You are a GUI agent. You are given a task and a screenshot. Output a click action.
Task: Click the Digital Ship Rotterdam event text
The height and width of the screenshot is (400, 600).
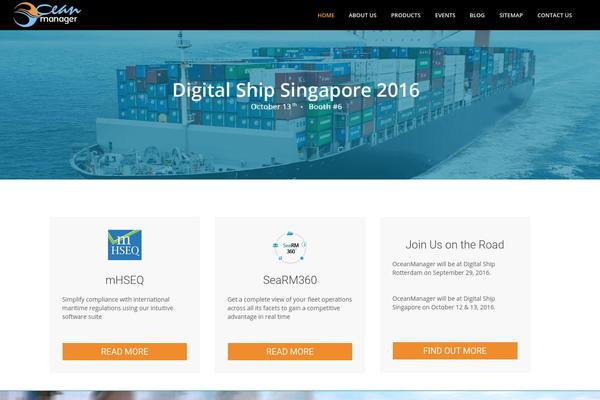coord(444,268)
